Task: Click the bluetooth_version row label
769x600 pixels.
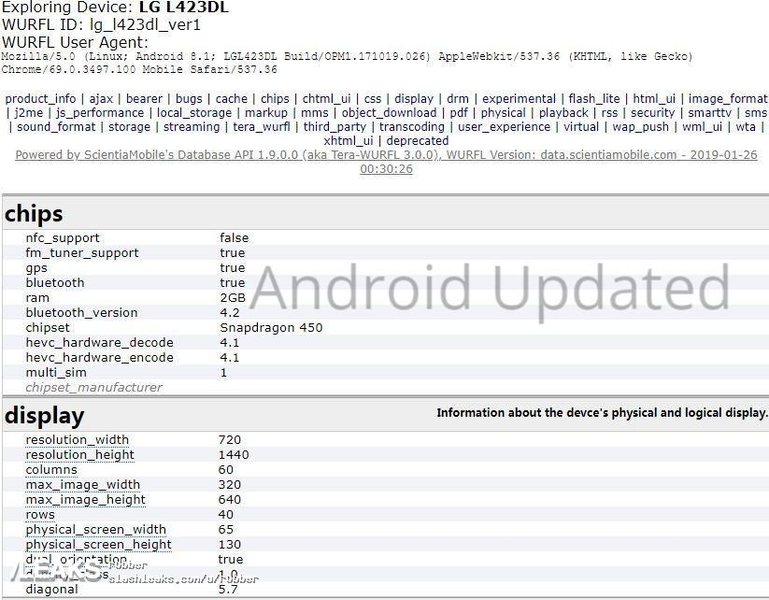Action: (x=81, y=313)
